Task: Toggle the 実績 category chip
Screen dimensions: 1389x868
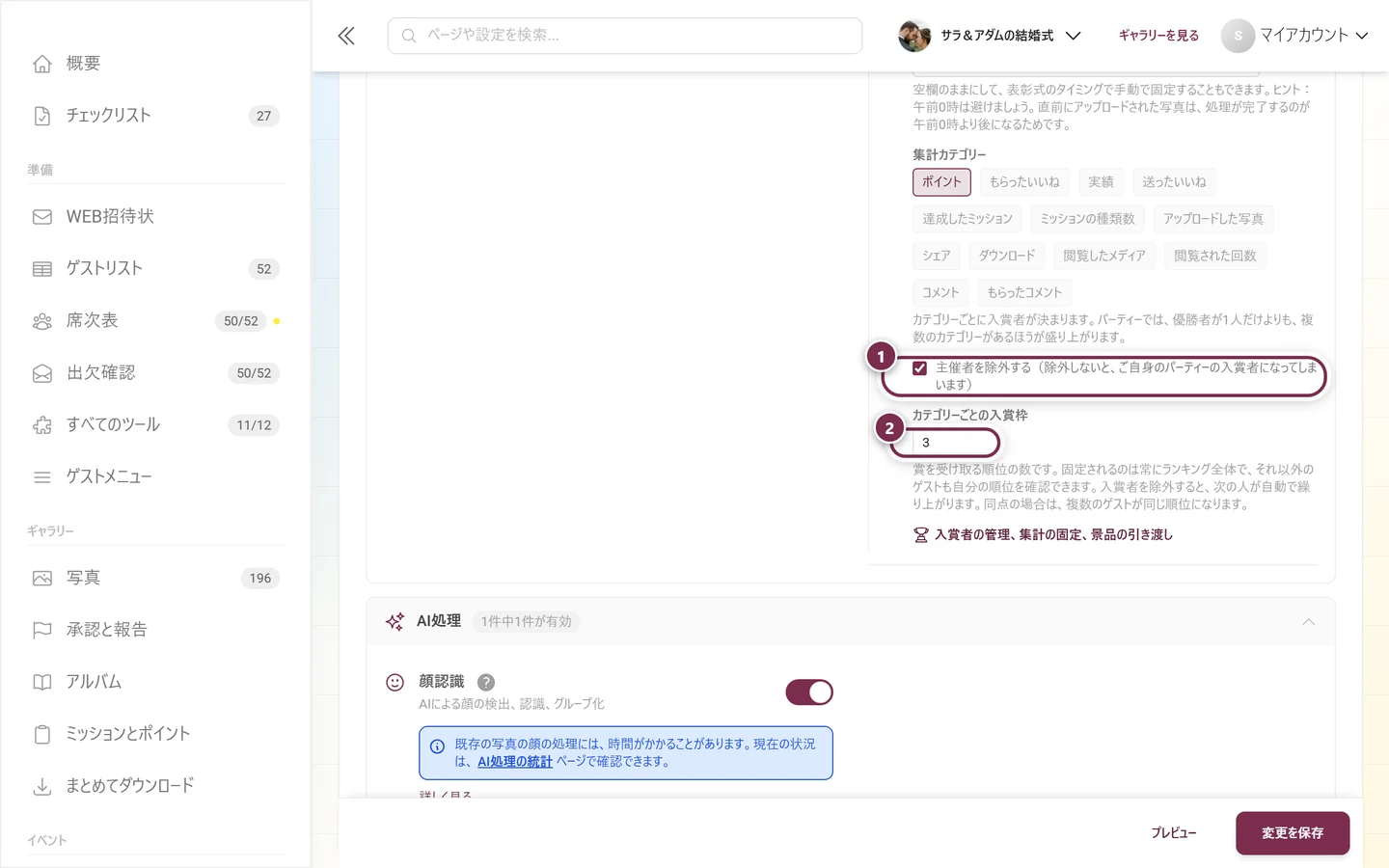Action: tap(1101, 182)
